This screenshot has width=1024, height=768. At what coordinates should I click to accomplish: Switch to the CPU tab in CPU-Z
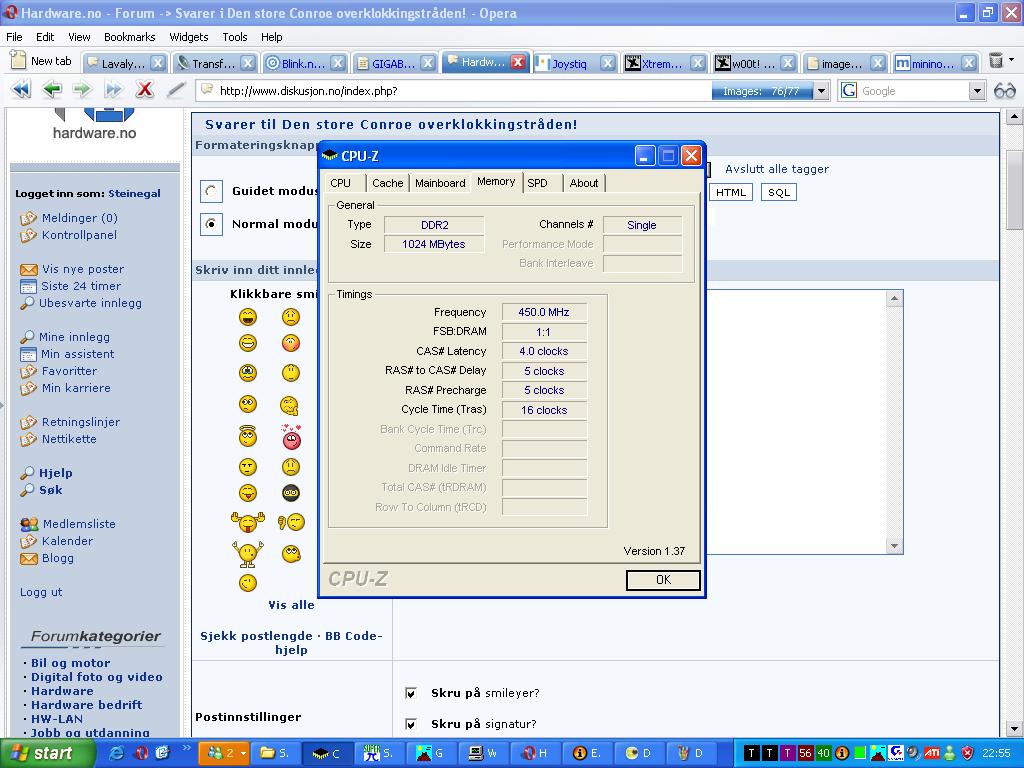click(340, 183)
